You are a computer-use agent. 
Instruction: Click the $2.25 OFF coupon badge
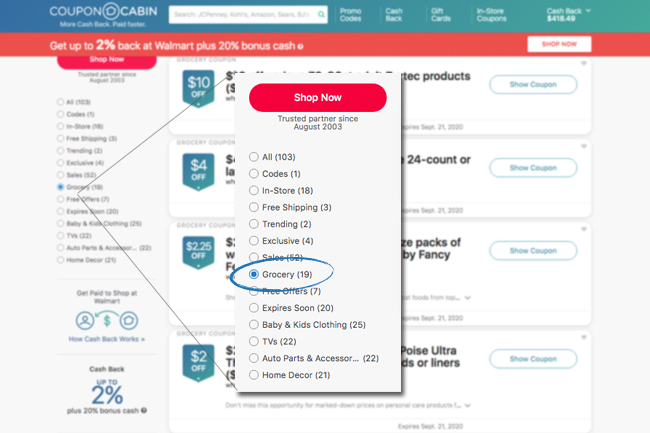pyautogui.click(x=199, y=252)
